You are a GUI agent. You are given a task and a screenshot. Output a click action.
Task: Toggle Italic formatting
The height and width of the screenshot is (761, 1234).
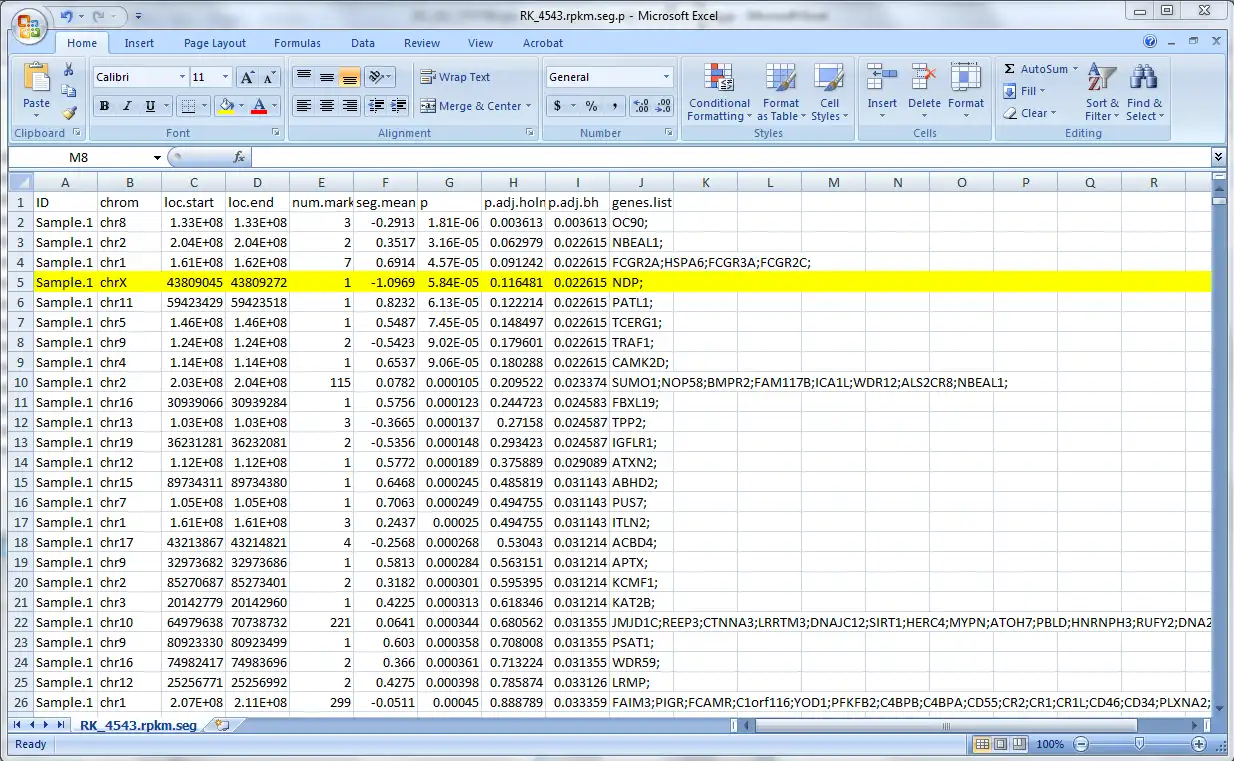click(127, 106)
